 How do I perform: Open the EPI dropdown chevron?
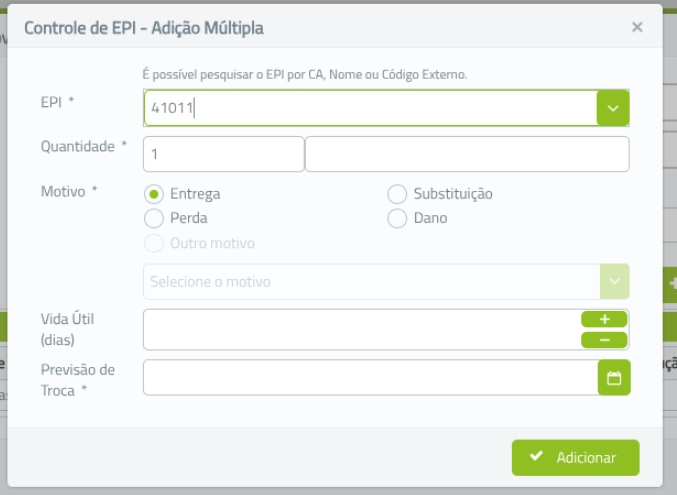[613, 108]
